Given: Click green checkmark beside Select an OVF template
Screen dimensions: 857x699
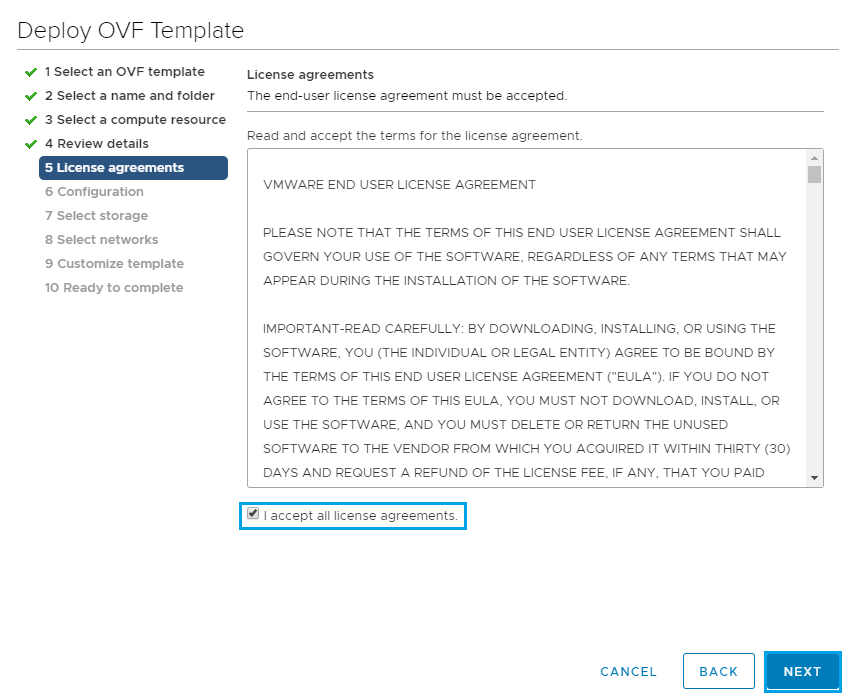Looking at the screenshot, I should [x=31, y=72].
